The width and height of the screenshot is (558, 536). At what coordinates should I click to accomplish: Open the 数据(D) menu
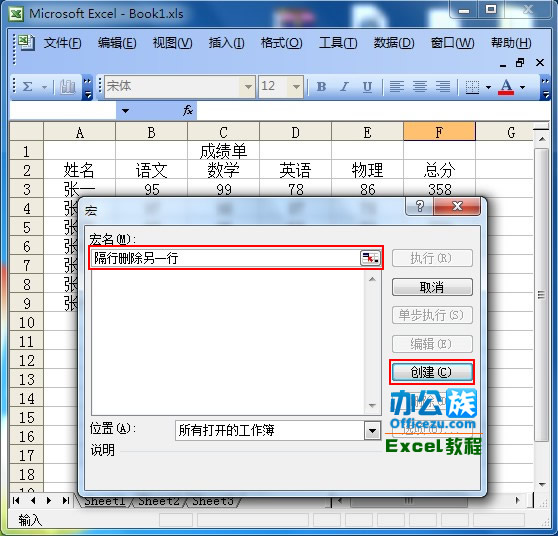coord(394,43)
